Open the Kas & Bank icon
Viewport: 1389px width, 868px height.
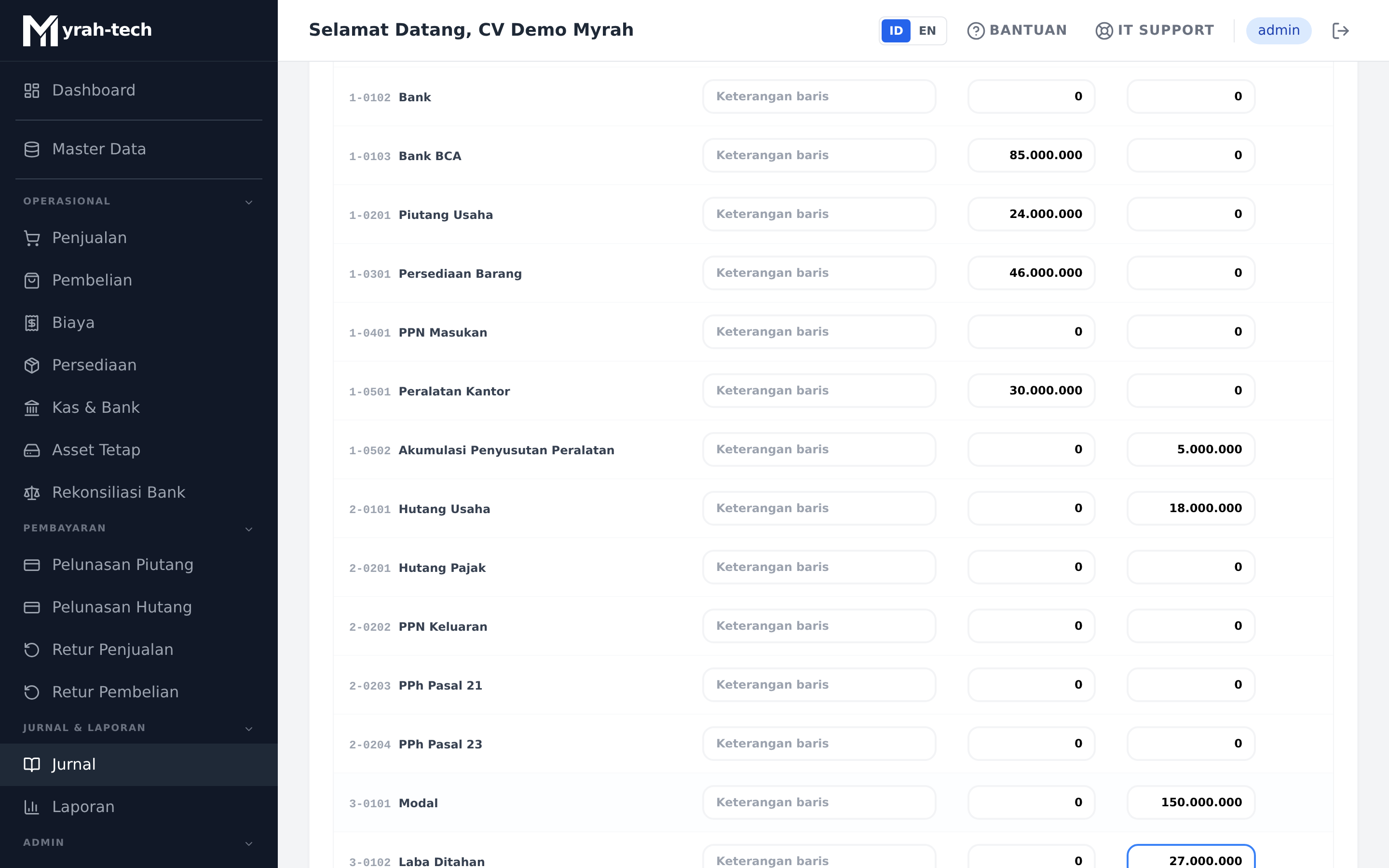31,407
